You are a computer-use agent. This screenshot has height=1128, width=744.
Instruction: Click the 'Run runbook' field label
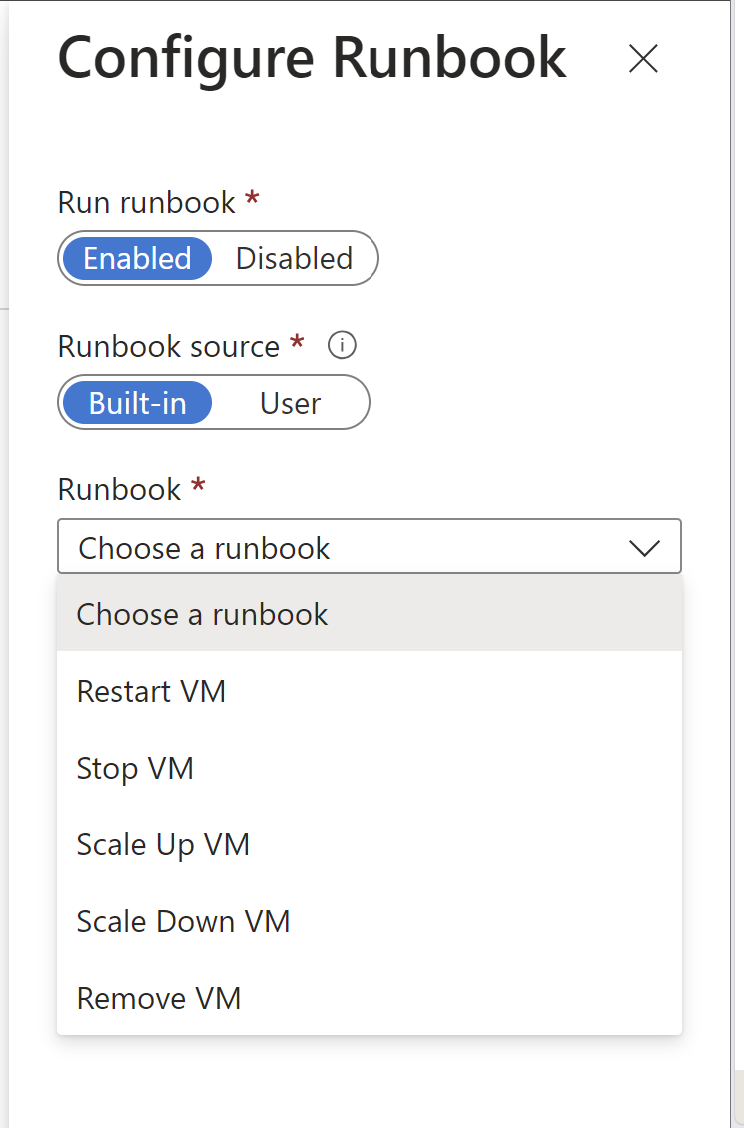pos(146,202)
